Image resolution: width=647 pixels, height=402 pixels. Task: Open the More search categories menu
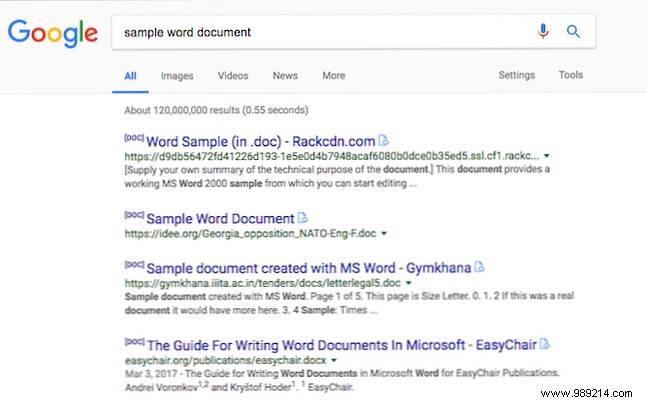click(x=334, y=76)
